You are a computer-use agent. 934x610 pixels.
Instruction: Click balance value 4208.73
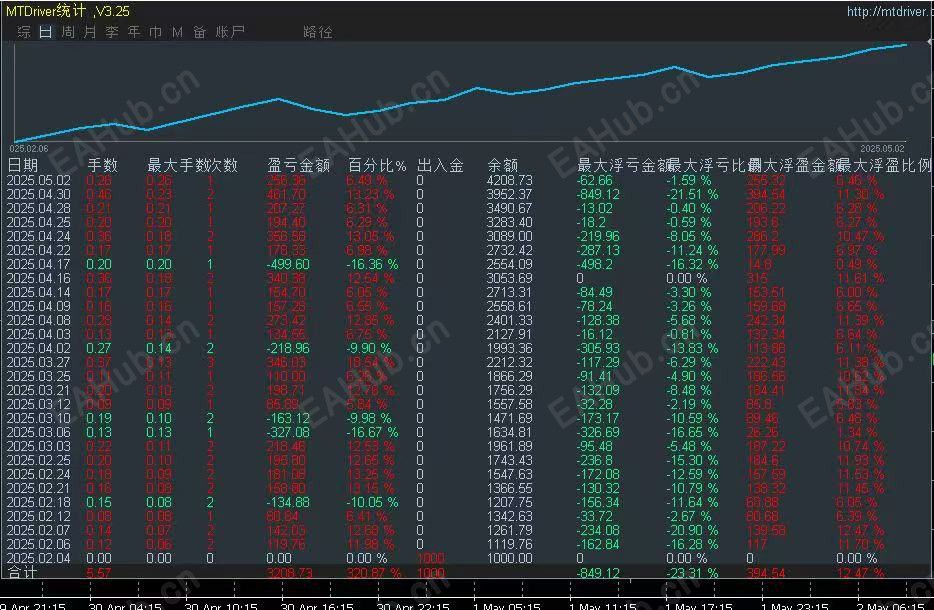(x=509, y=180)
